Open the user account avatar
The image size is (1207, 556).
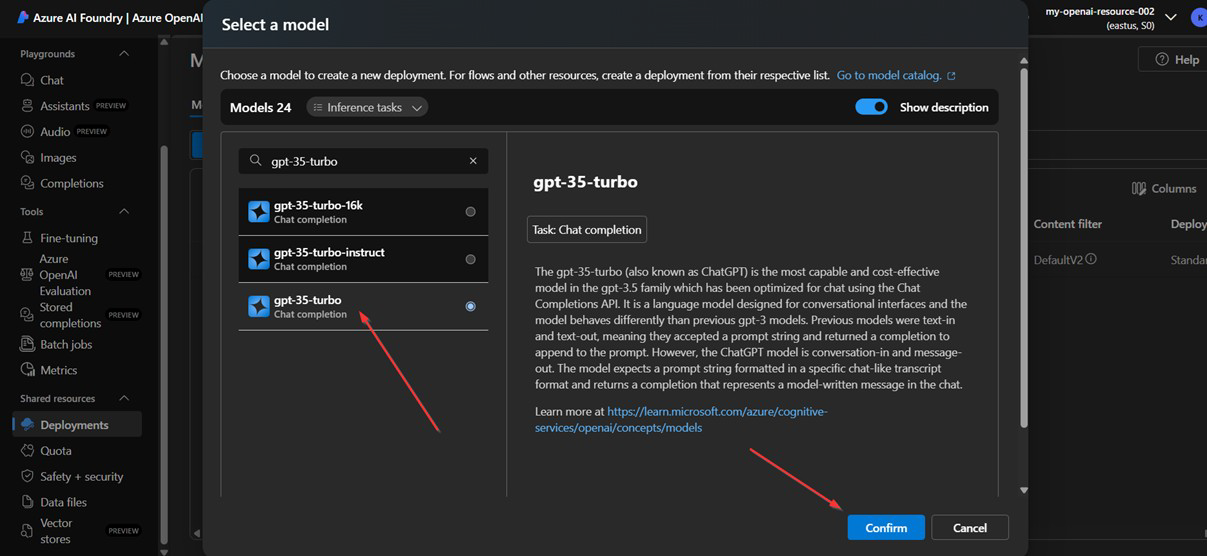click(1198, 18)
